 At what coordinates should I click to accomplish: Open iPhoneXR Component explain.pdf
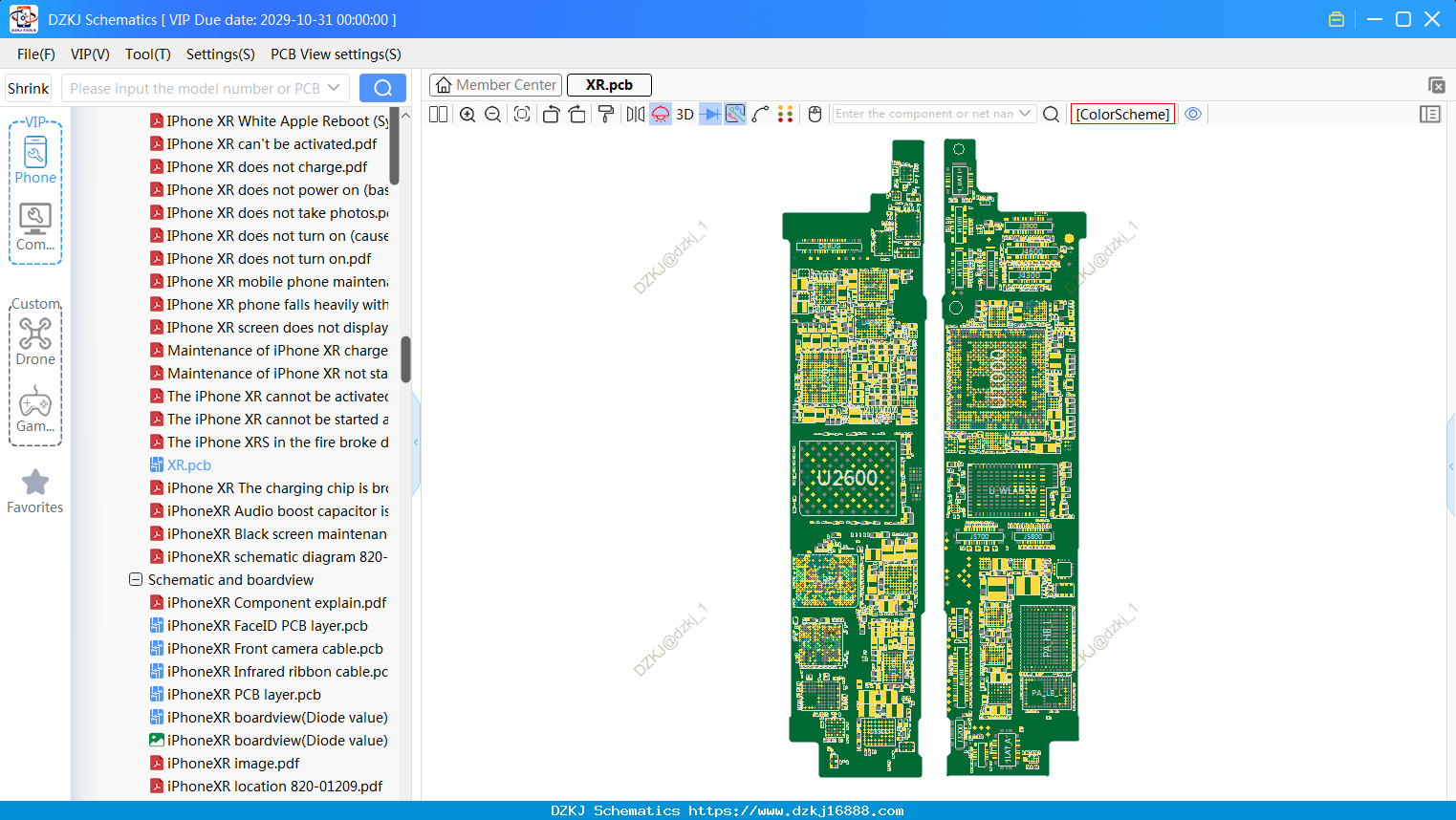276,603
